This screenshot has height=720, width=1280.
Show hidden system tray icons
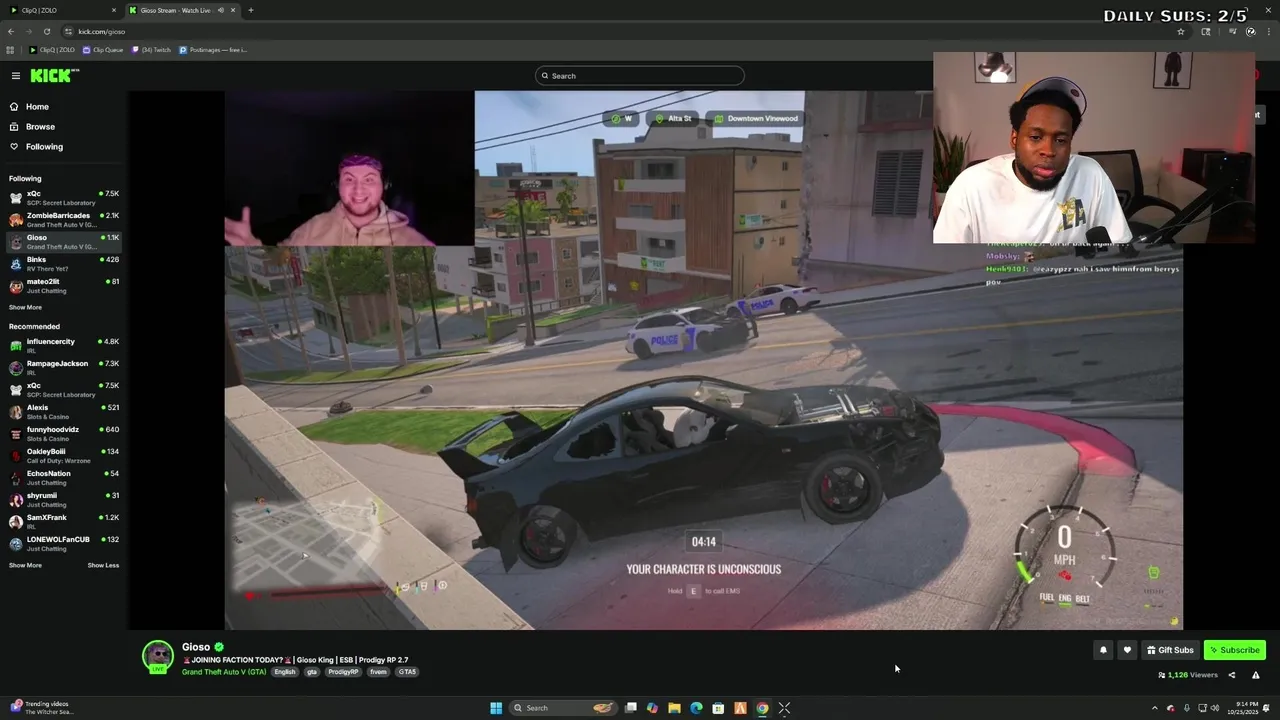click(x=1154, y=708)
